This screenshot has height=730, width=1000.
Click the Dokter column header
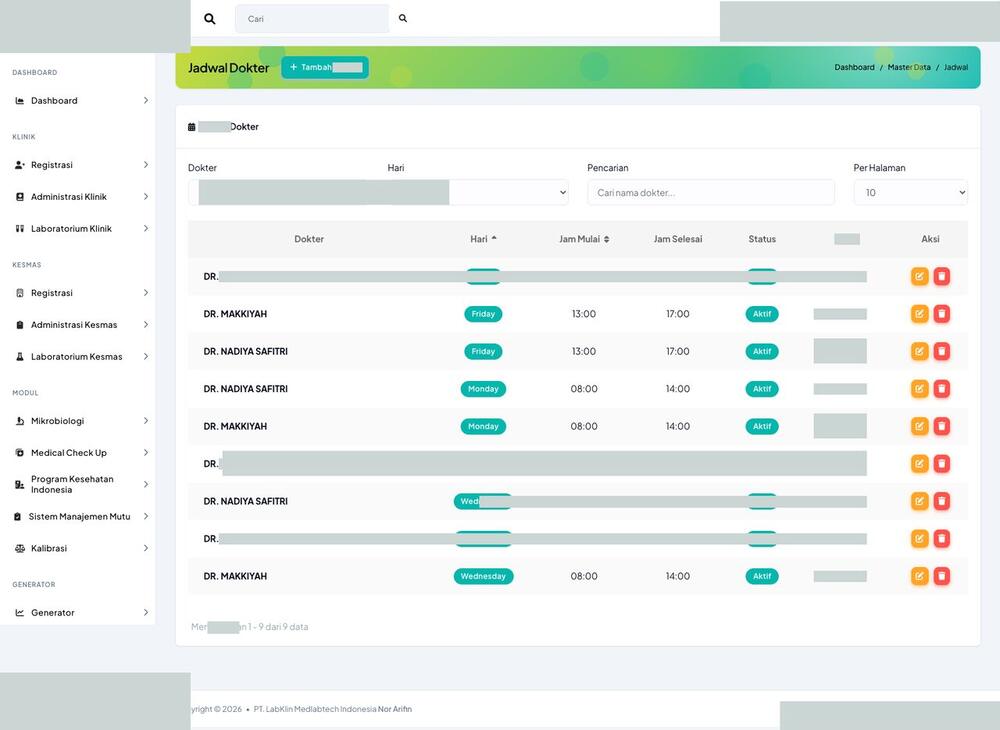(309, 239)
